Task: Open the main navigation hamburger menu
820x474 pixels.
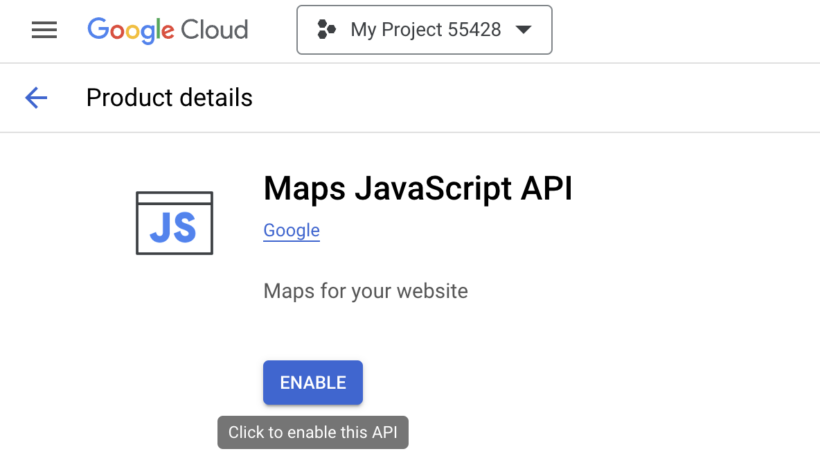Action: 44,30
